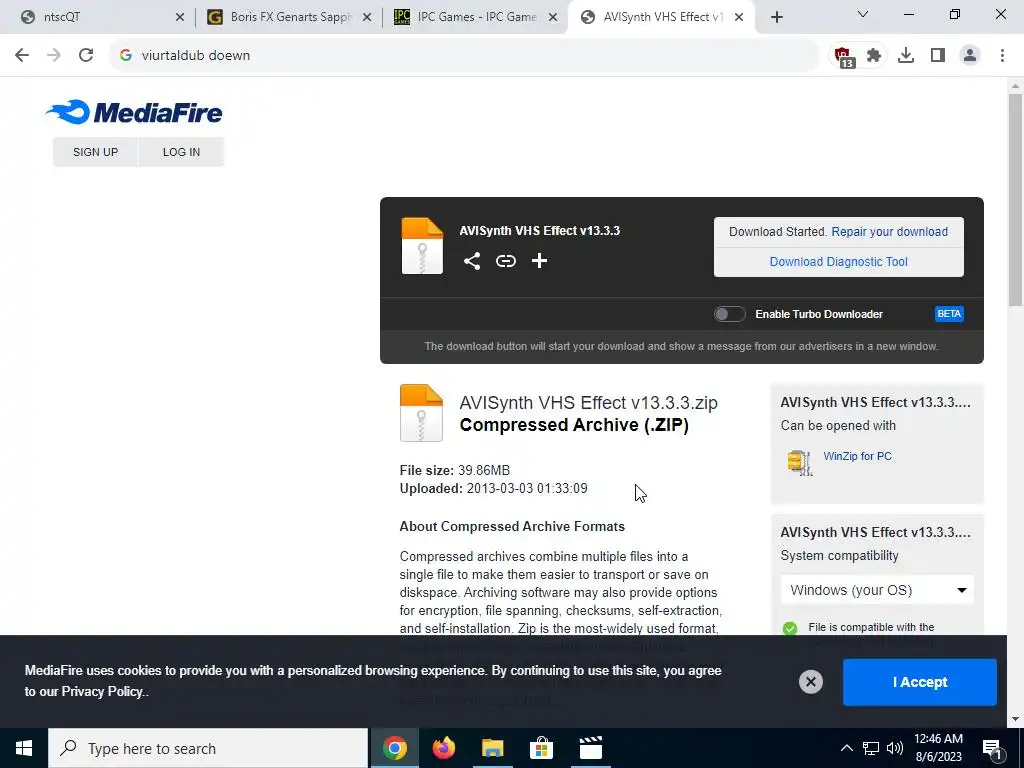Show hidden system tray icons chevron
The height and width of the screenshot is (768, 1024).
coord(846,748)
